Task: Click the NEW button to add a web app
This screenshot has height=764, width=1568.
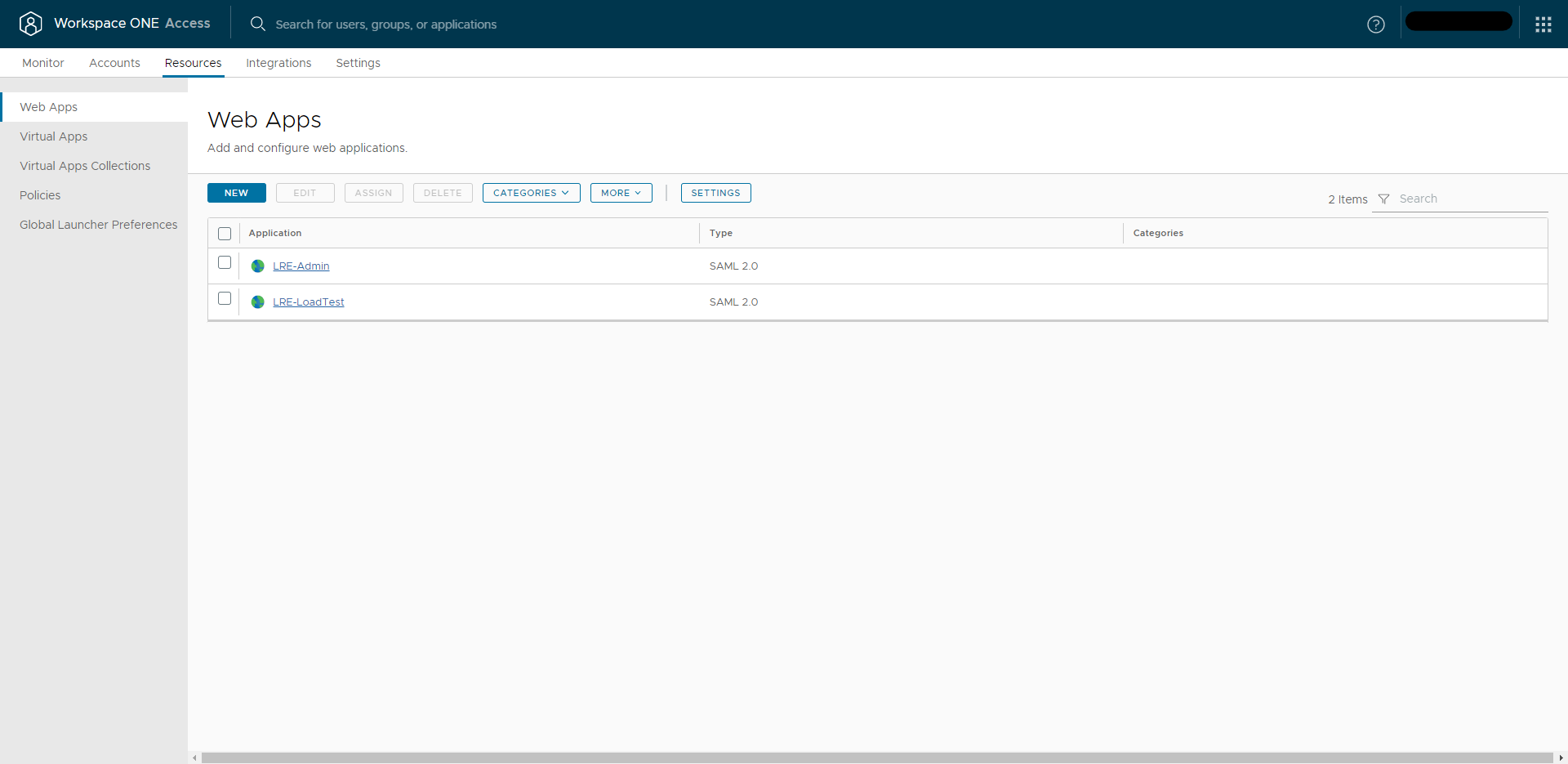Action: 236,193
